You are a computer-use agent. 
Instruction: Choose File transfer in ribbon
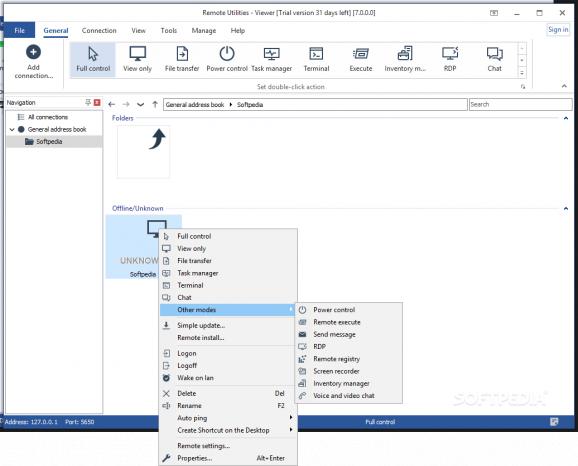point(182,59)
